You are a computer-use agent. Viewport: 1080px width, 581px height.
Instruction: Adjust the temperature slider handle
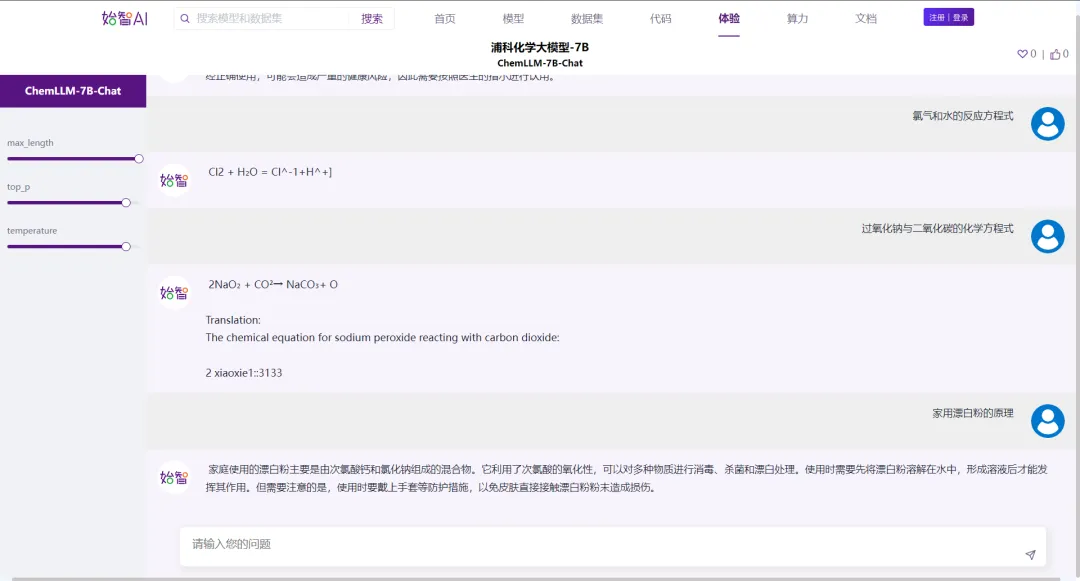click(126, 246)
